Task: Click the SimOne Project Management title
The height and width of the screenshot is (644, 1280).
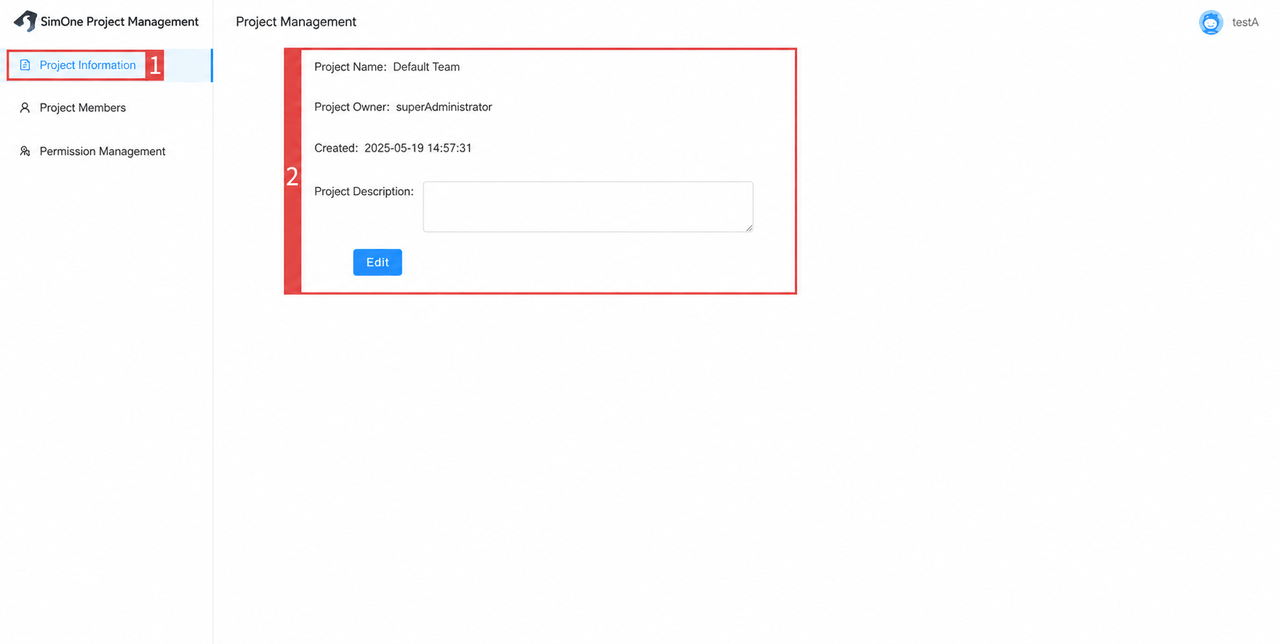Action: (120, 21)
